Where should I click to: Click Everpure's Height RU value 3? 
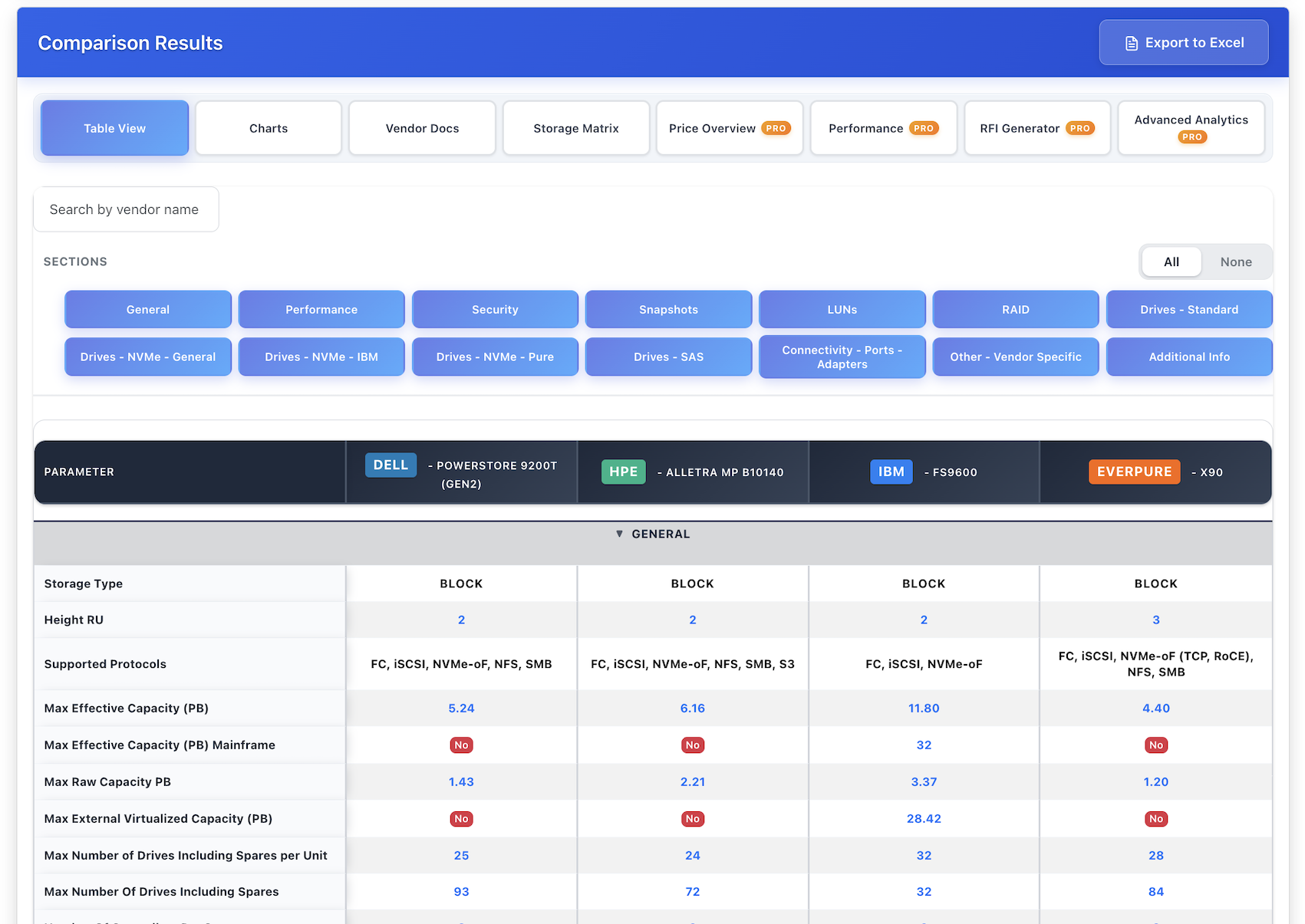pos(1156,620)
